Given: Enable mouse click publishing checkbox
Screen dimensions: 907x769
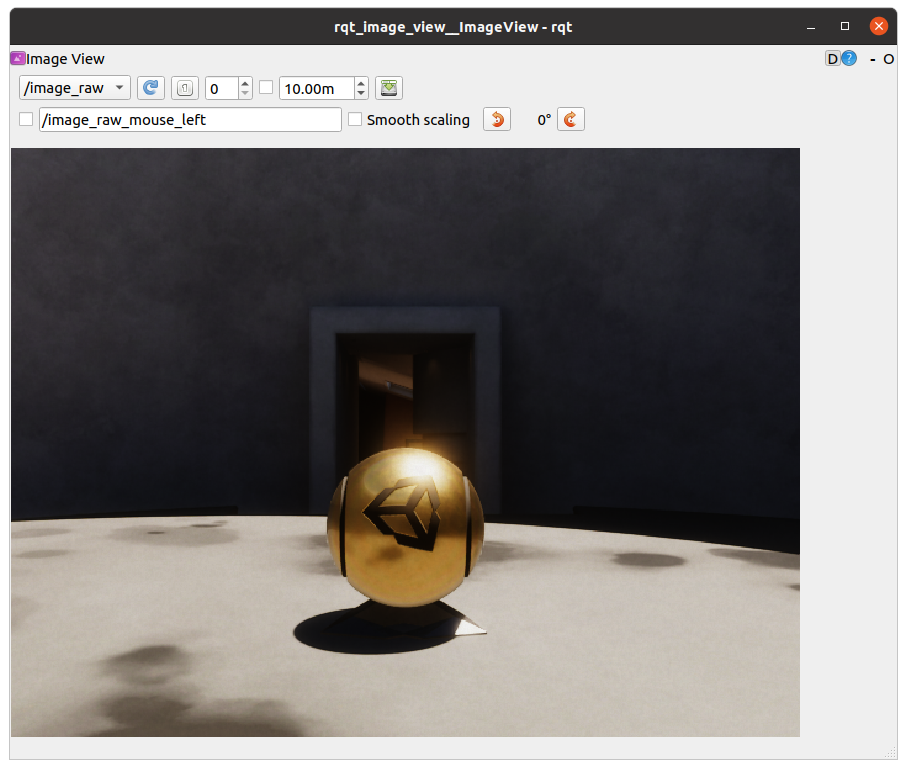Looking at the screenshot, I should coord(26,119).
